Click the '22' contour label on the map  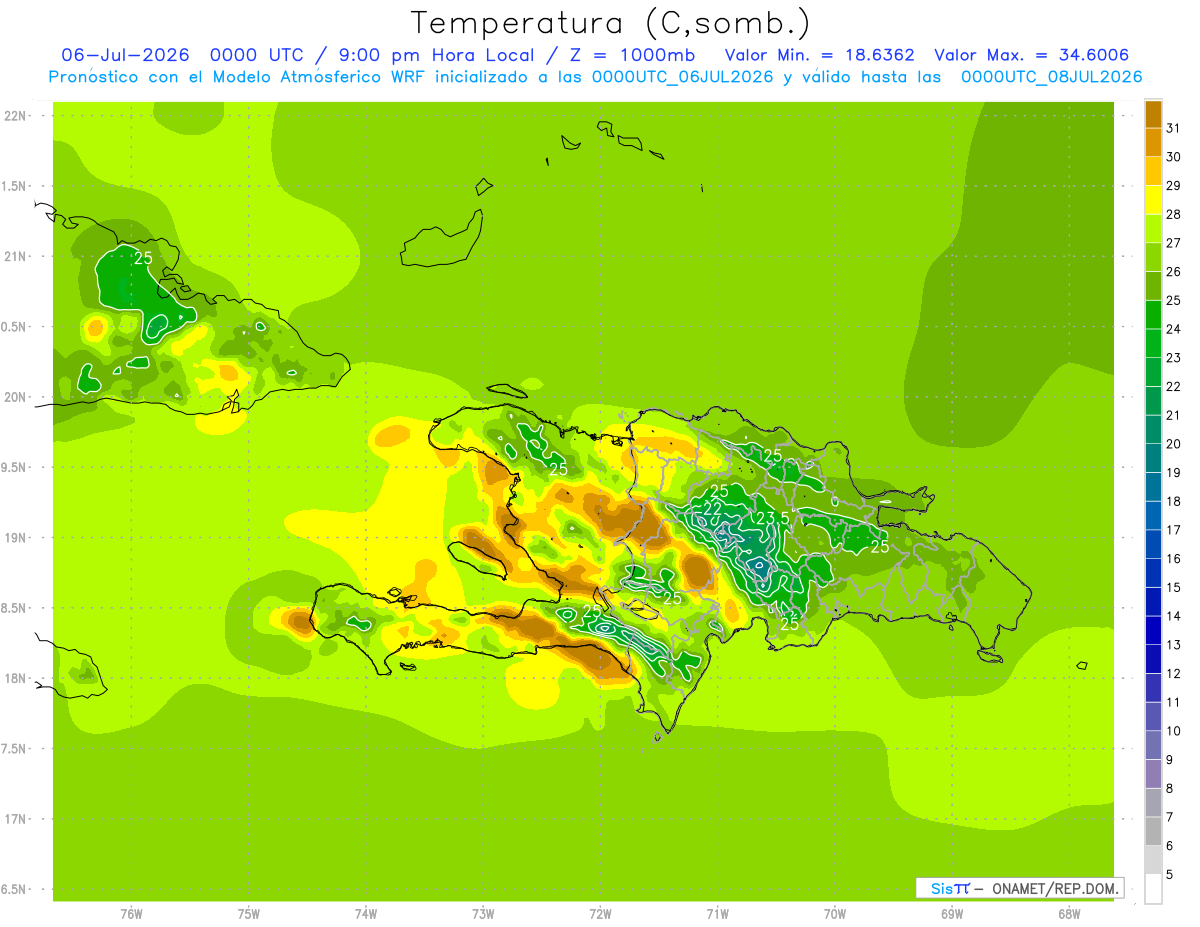(x=713, y=508)
